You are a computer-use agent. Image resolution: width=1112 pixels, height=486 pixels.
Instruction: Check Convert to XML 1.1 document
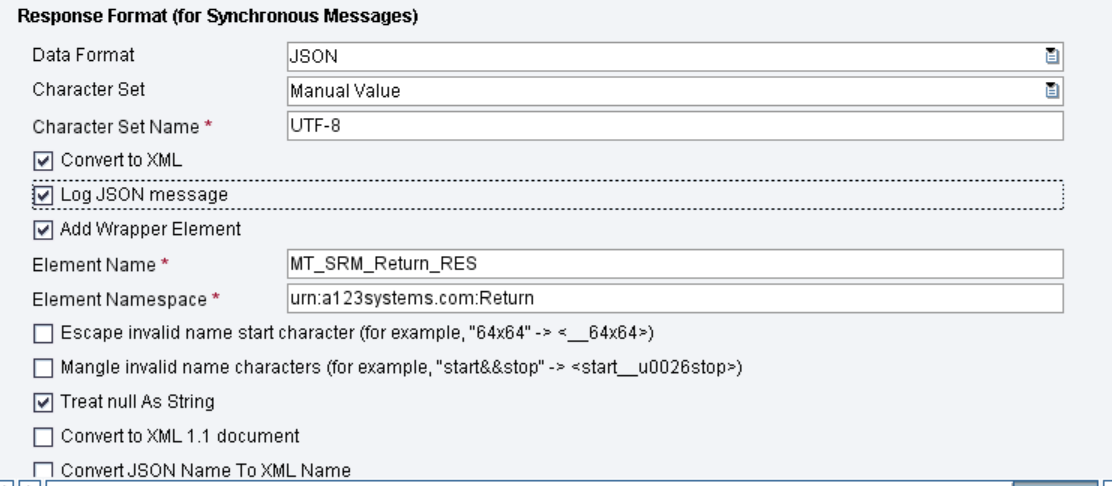[x=43, y=437]
